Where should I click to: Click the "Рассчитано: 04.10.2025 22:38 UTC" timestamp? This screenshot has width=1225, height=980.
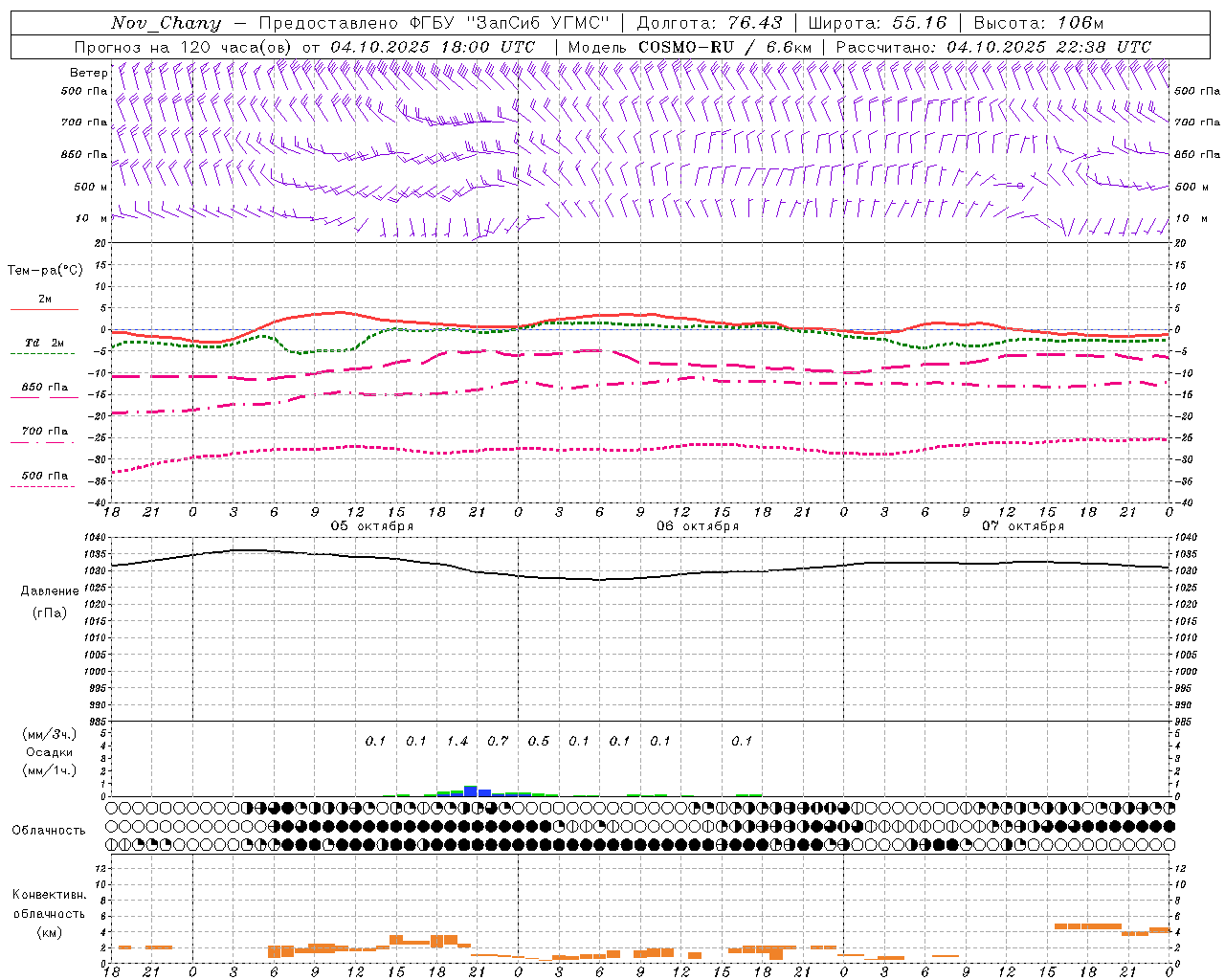point(994,47)
